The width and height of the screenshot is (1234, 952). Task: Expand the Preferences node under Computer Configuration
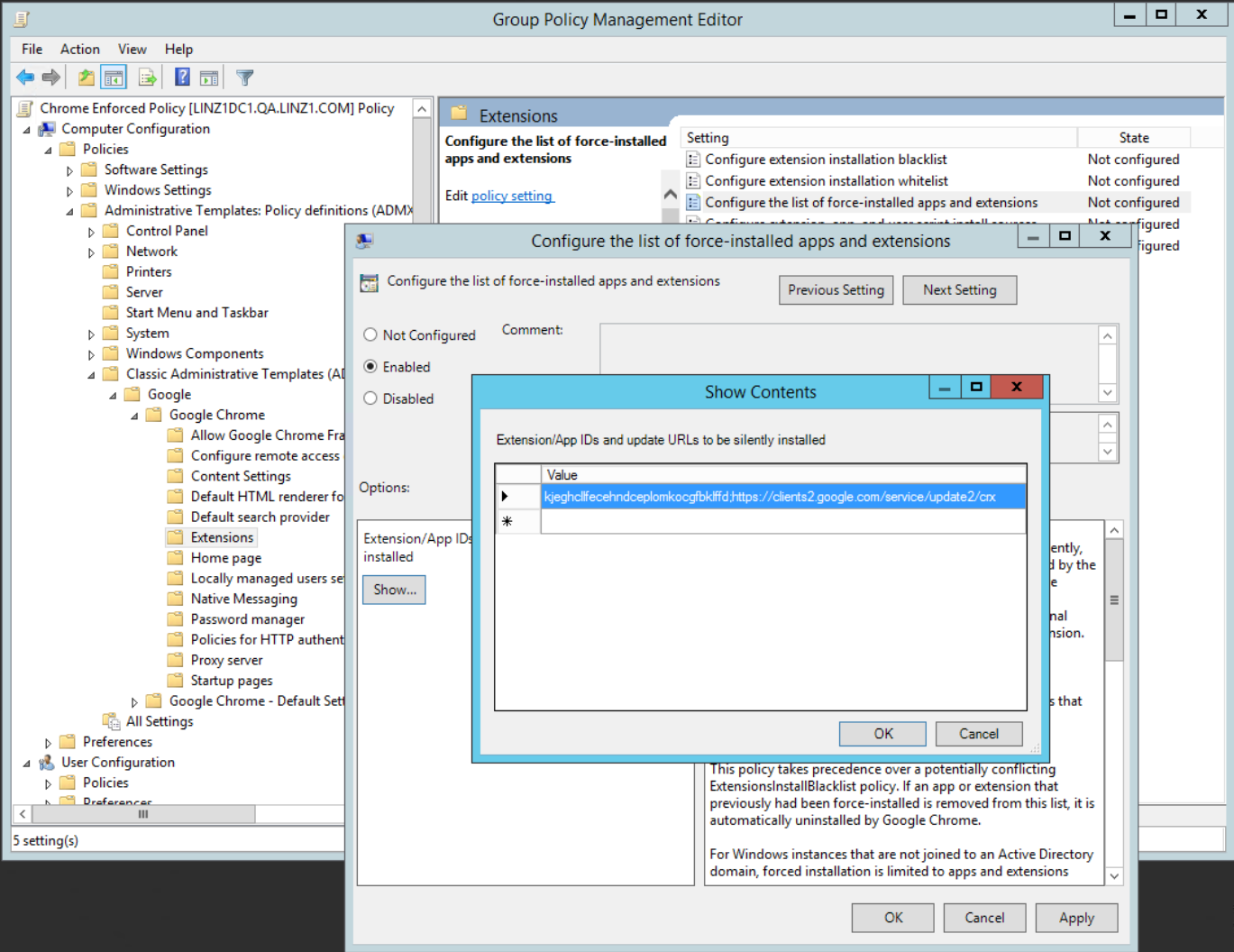pyautogui.click(x=49, y=743)
